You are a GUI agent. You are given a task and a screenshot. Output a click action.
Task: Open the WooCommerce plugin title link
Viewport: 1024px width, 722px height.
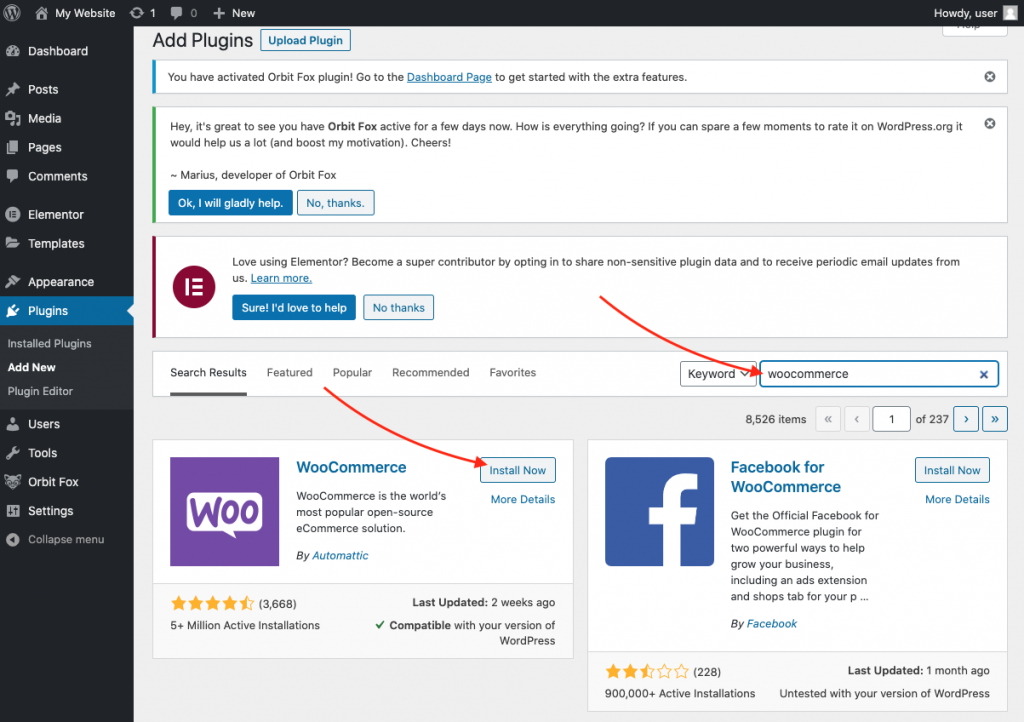point(351,467)
